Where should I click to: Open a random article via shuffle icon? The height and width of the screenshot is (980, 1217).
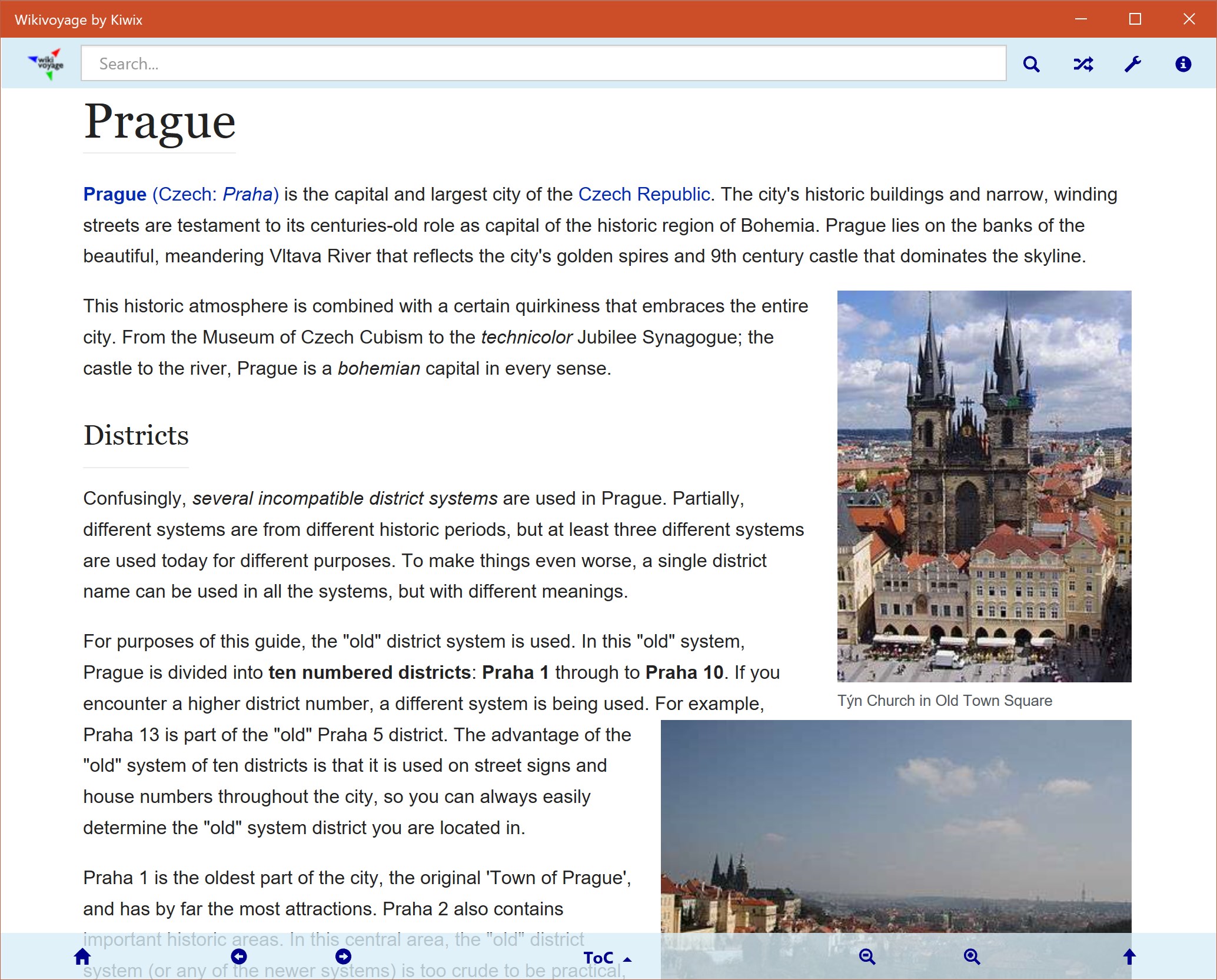[1083, 64]
